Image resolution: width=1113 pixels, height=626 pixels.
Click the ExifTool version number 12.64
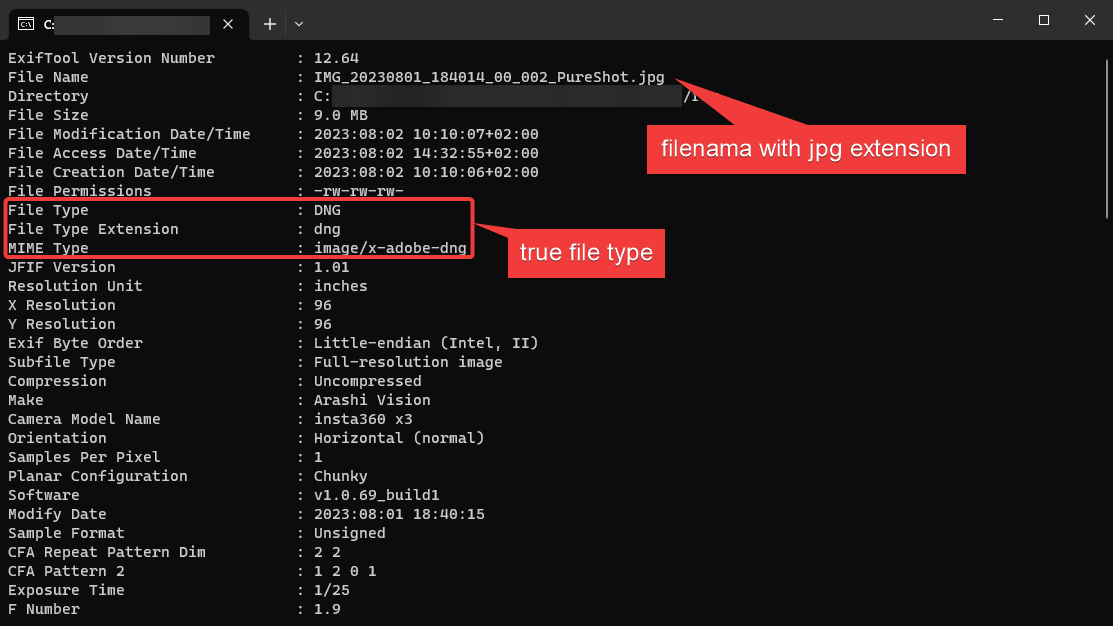tap(336, 58)
